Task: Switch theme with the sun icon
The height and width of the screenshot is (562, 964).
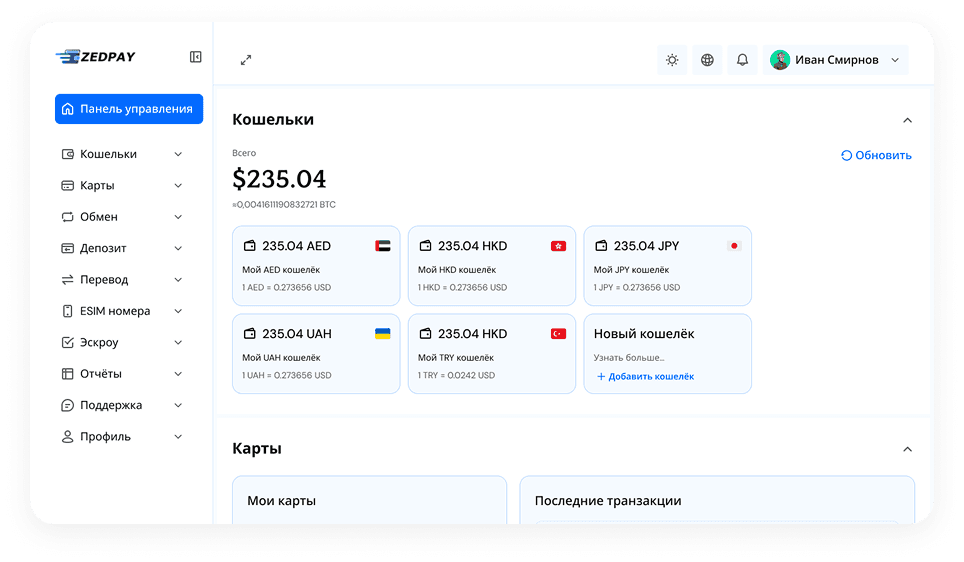Action: click(x=672, y=60)
